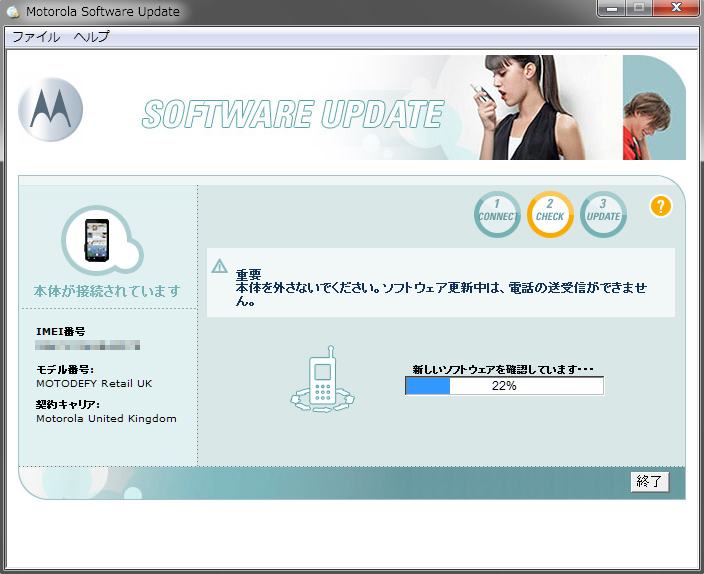Open help via the orange question mark
Screen dimensions: 704x574
coord(660,207)
